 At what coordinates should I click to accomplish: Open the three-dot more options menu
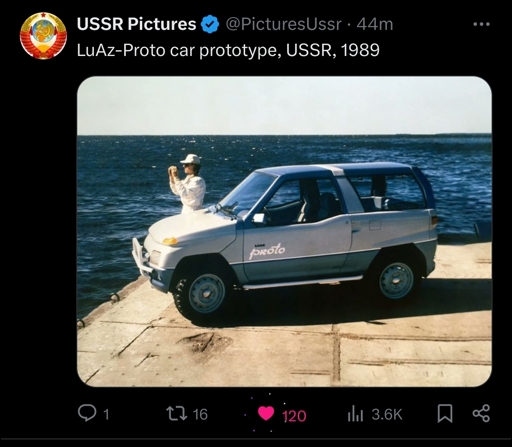(x=481, y=24)
